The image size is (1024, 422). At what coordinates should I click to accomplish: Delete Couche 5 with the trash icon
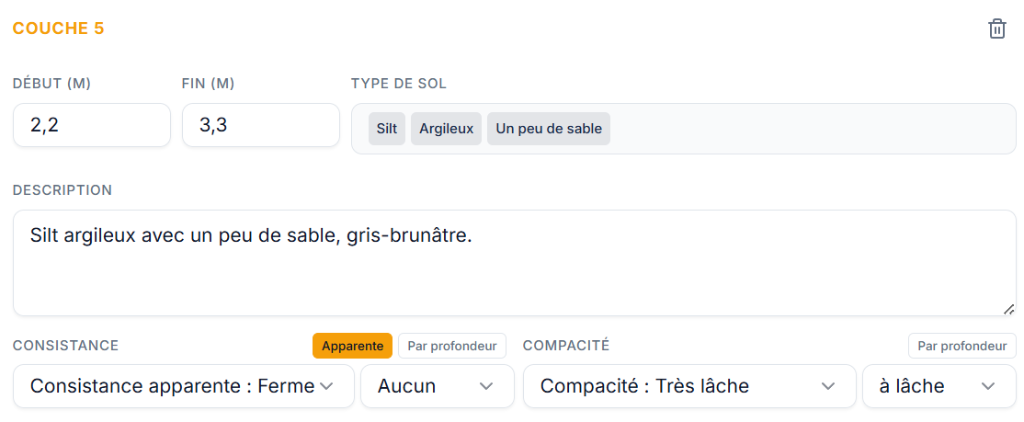click(x=997, y=29)
